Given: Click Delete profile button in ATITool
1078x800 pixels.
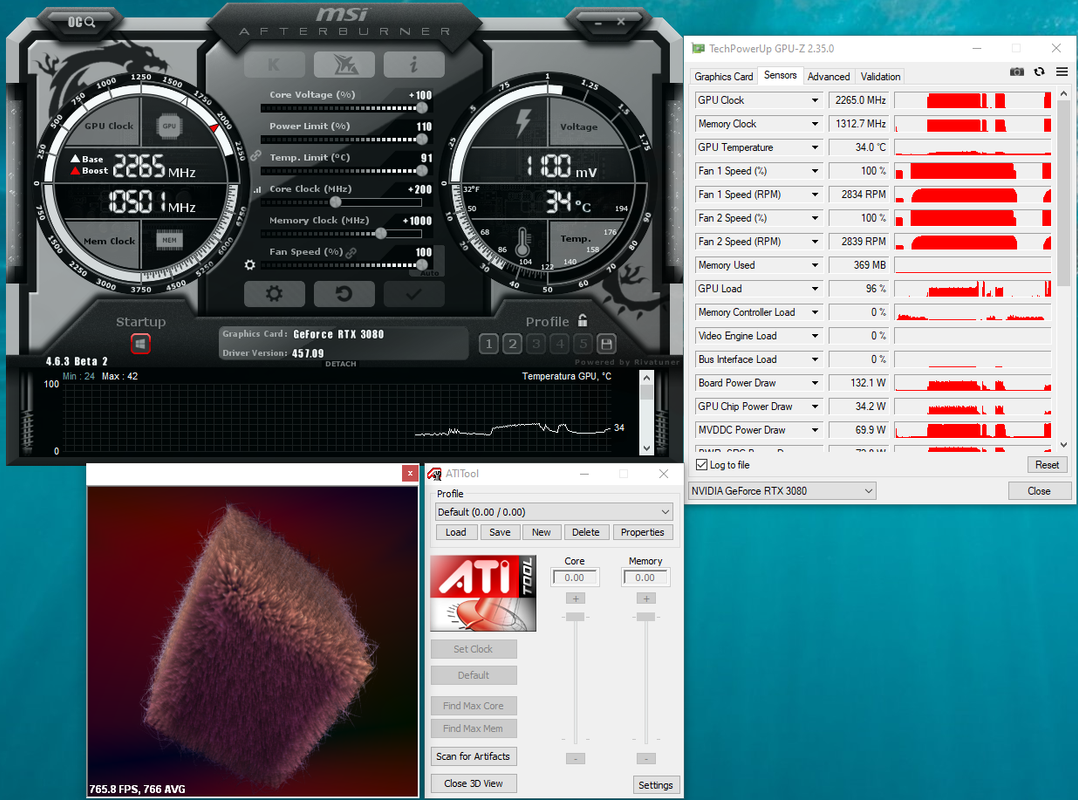Looking at the screenshot, I should pyautogui.click(x=586, y=532).
